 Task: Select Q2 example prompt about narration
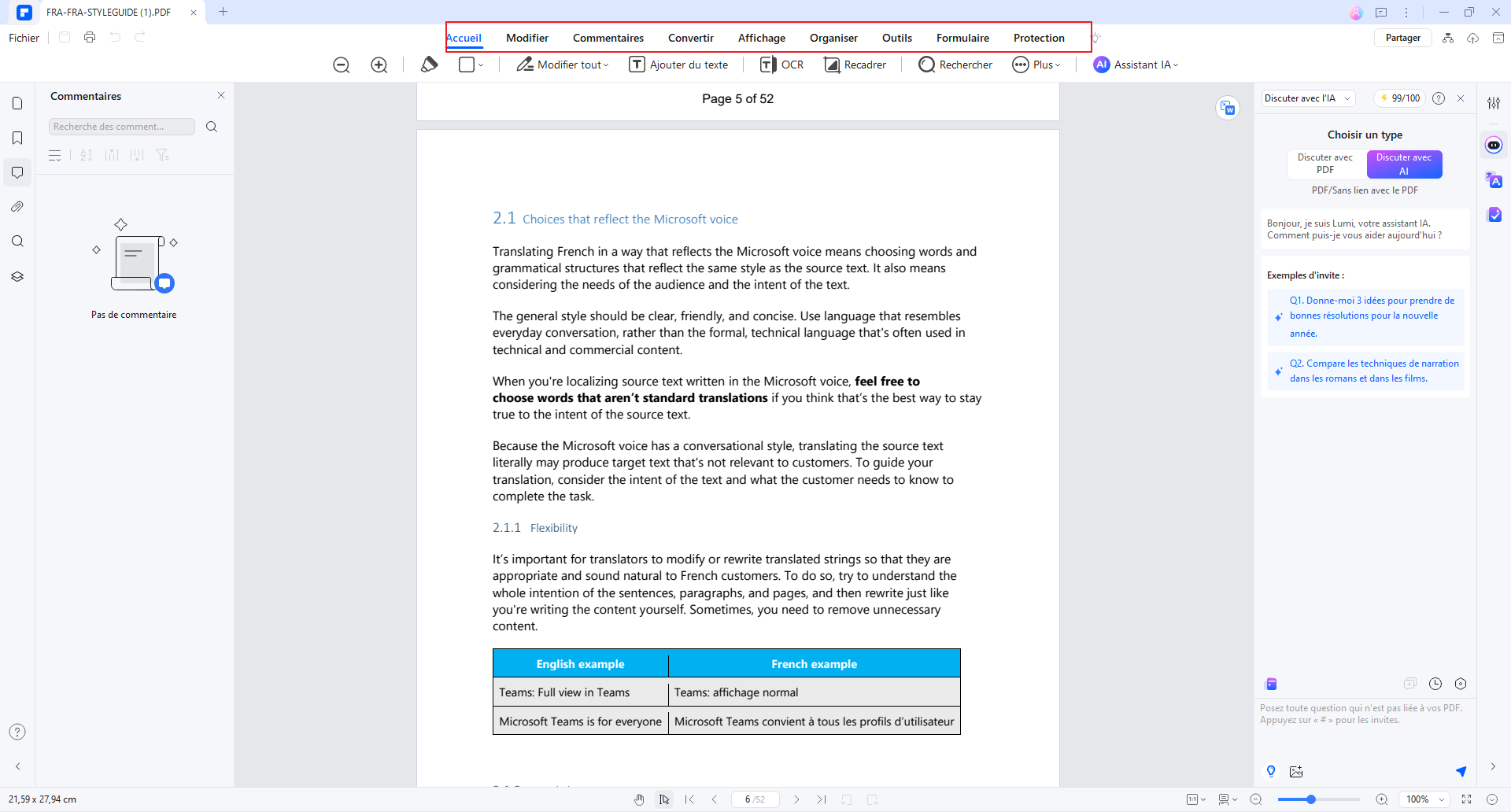click(x=1365, y=371)
